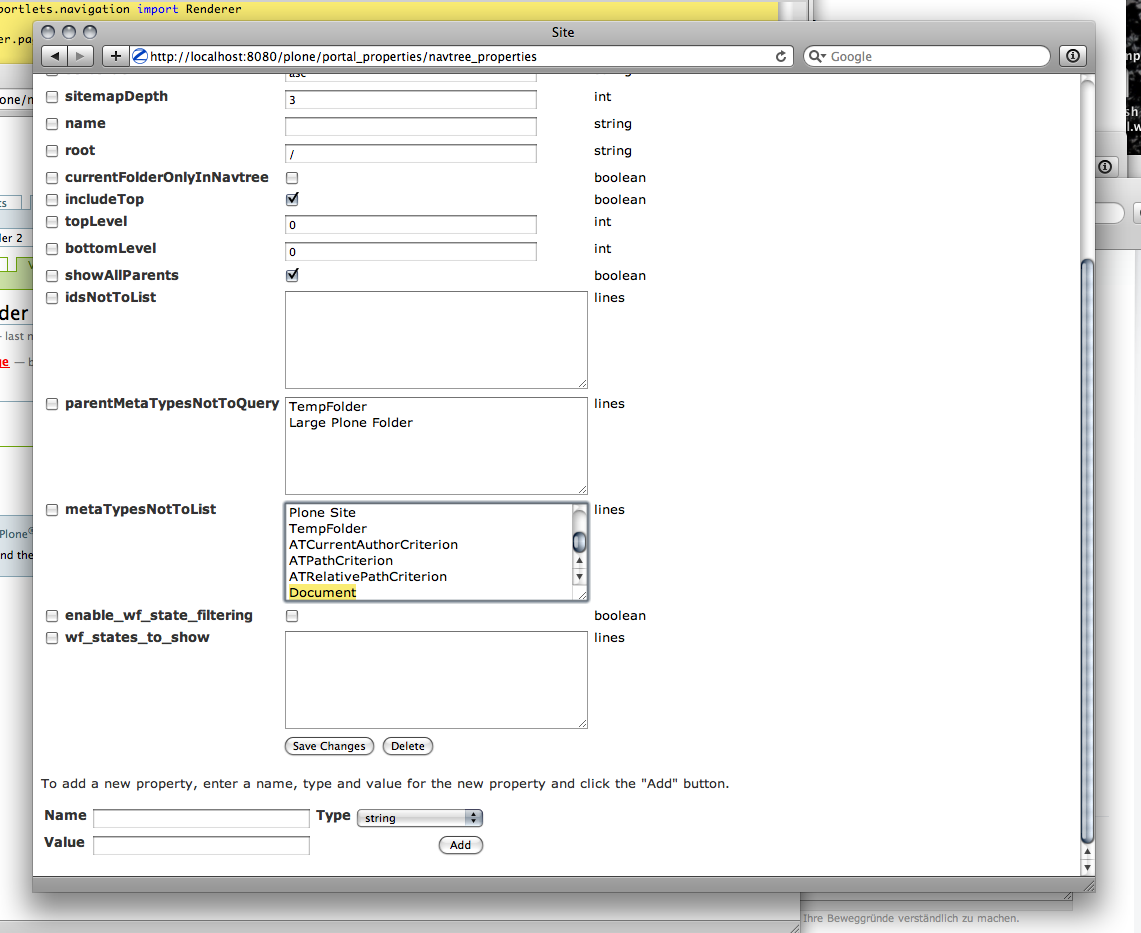Focus the topLevel value field
The width and height of the screenshot is (1141, 933).
[x=410, y=225]
